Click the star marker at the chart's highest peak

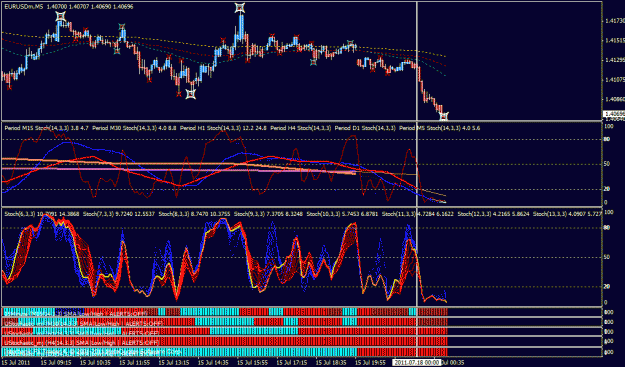click(240, 8)
